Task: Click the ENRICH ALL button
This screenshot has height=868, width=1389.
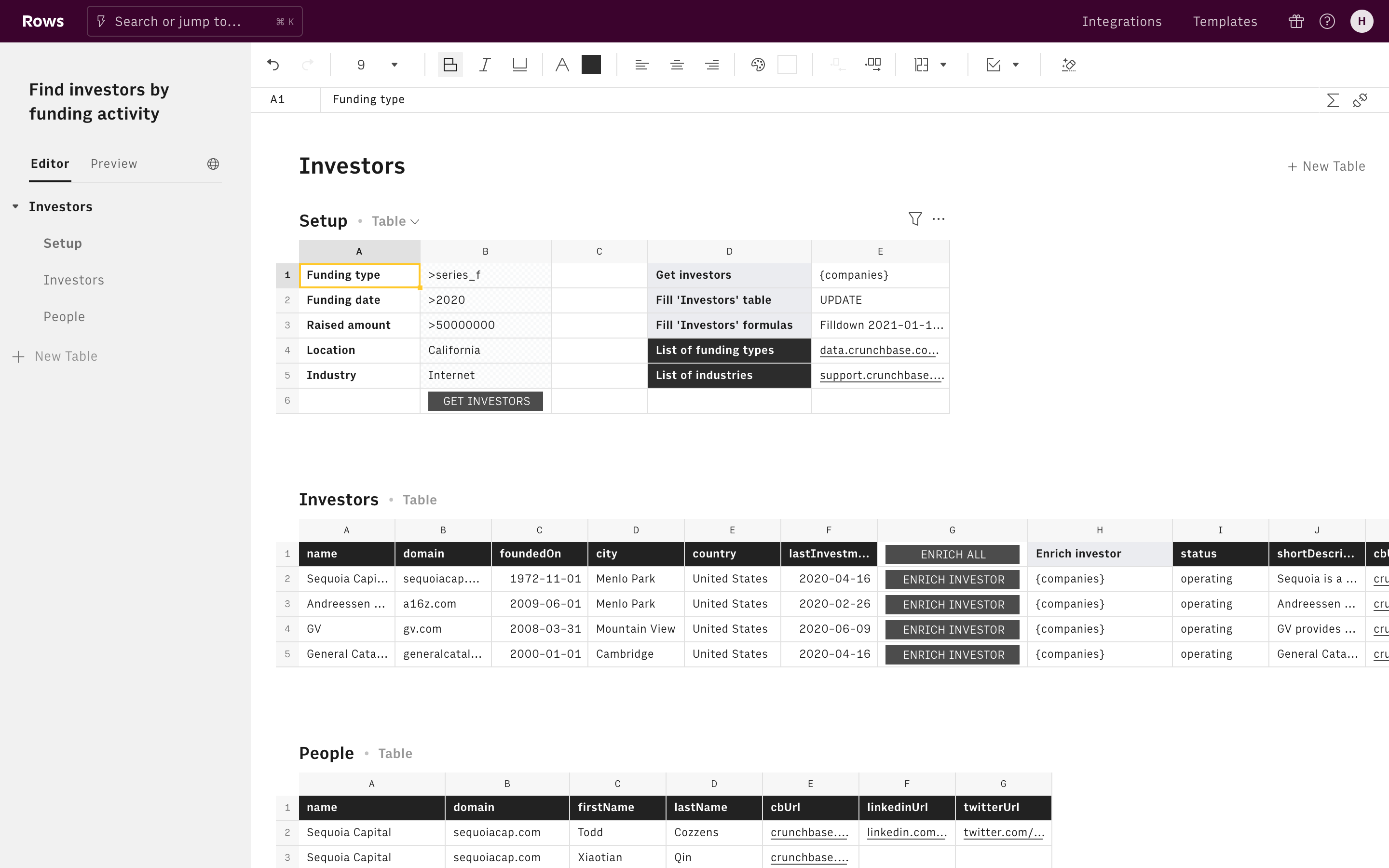Action: pyautogui.click(x=952, y=555)
